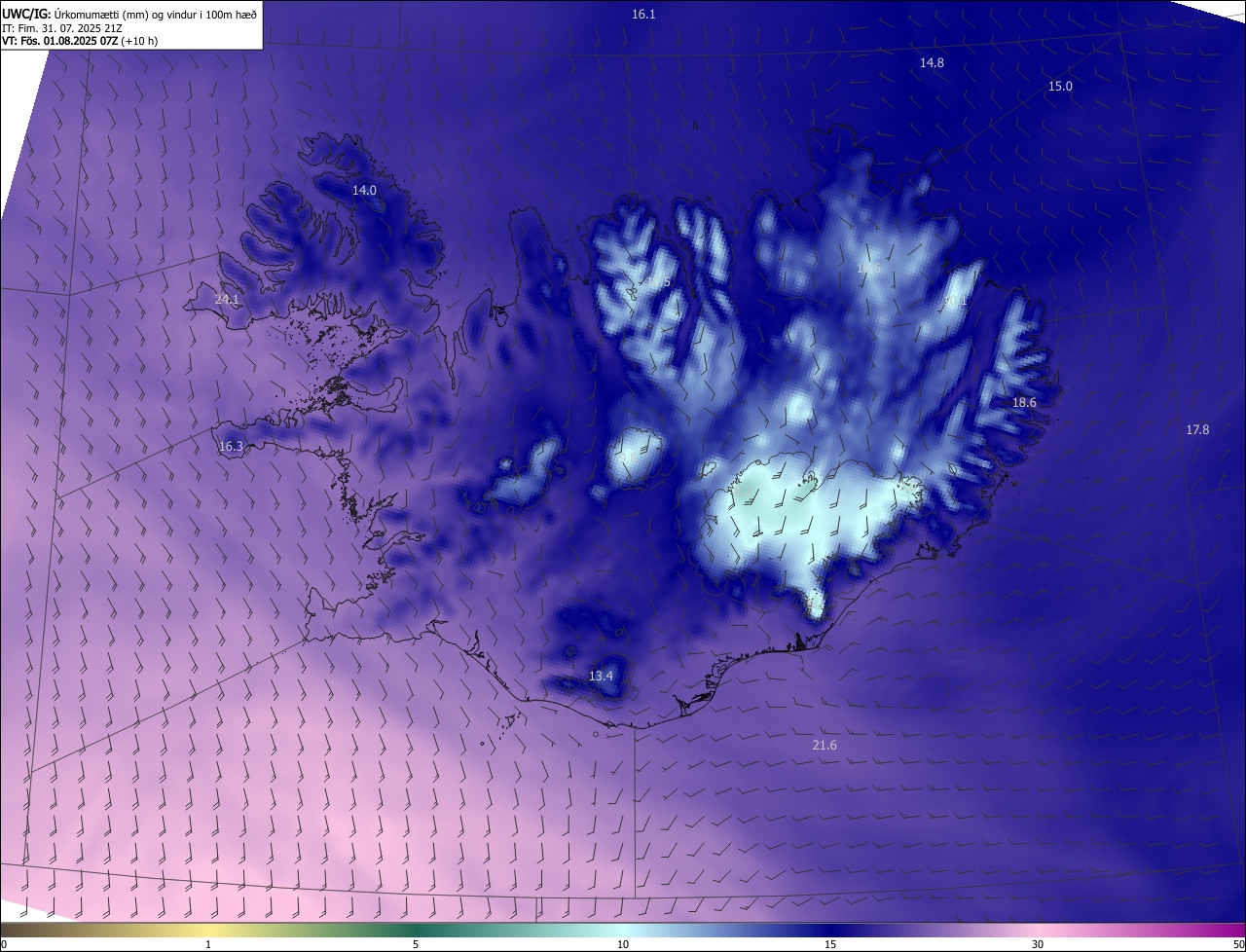Click the 'IT: Fim. 31. 07. 2025 21Z' line

(62, 27)
